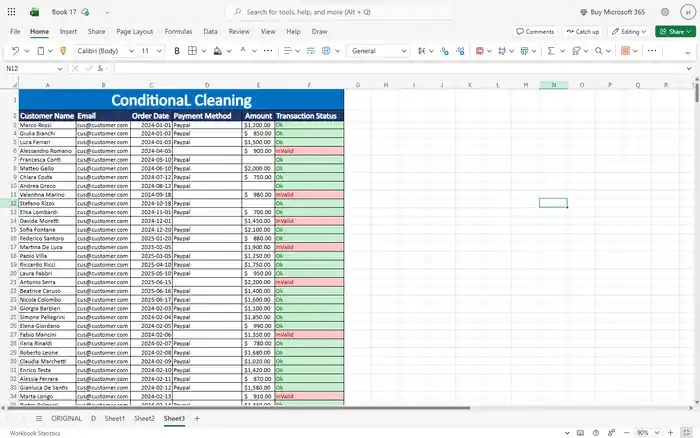Switch to the Insert tab

(68, 32)
